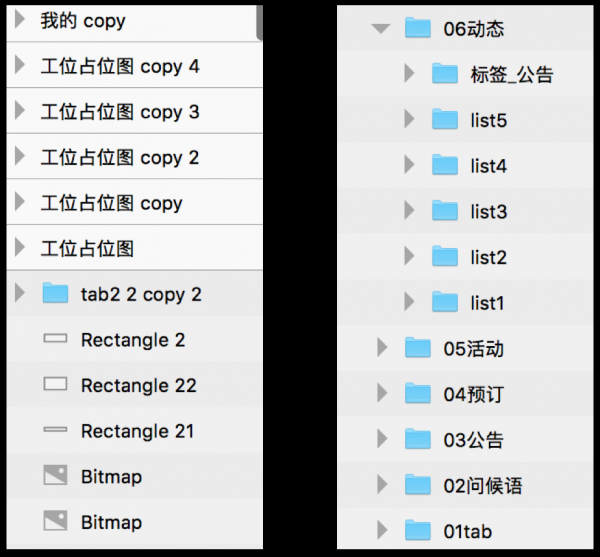Expand the 05活动 group

381,348
